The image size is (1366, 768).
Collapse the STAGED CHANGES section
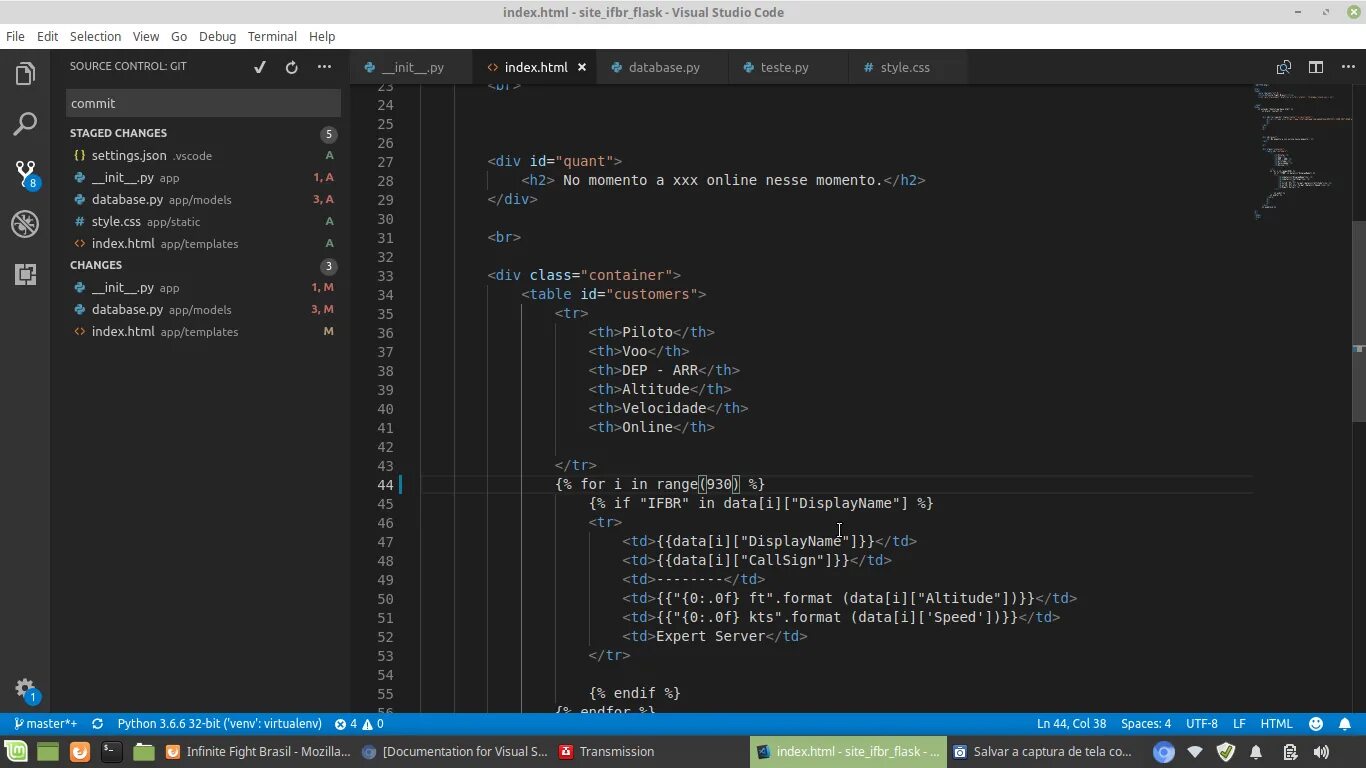[118, 133]
